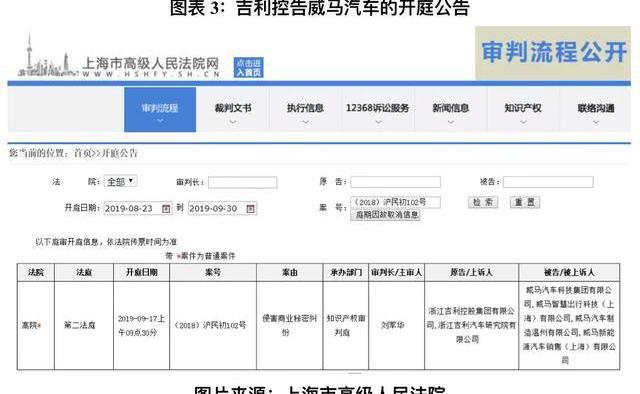
Task: Open the calendar picker beside end date 2019-09-30
Action: 251,209
